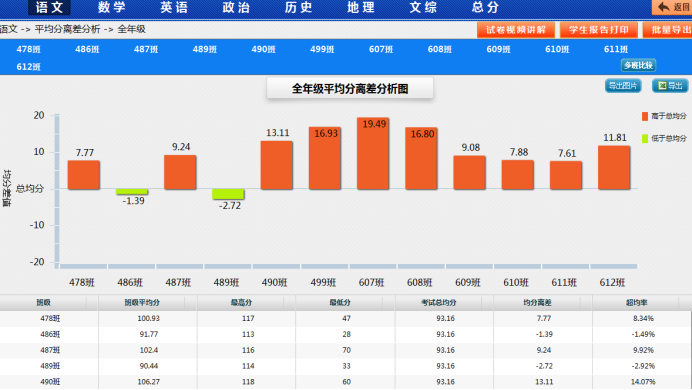
Task: Click the 610班 bar showing 7.88
Action: [518, 175]
